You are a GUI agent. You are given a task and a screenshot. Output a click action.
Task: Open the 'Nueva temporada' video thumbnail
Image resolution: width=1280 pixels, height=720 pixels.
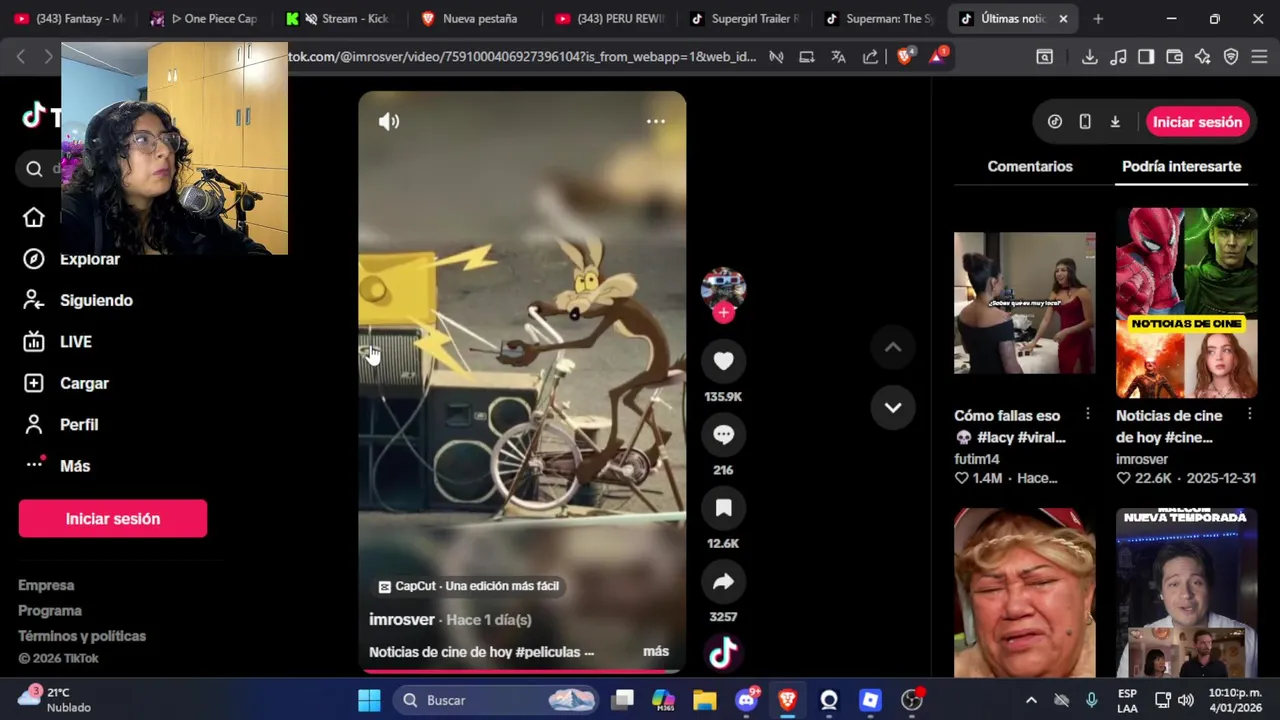(x=1186, y=593)
